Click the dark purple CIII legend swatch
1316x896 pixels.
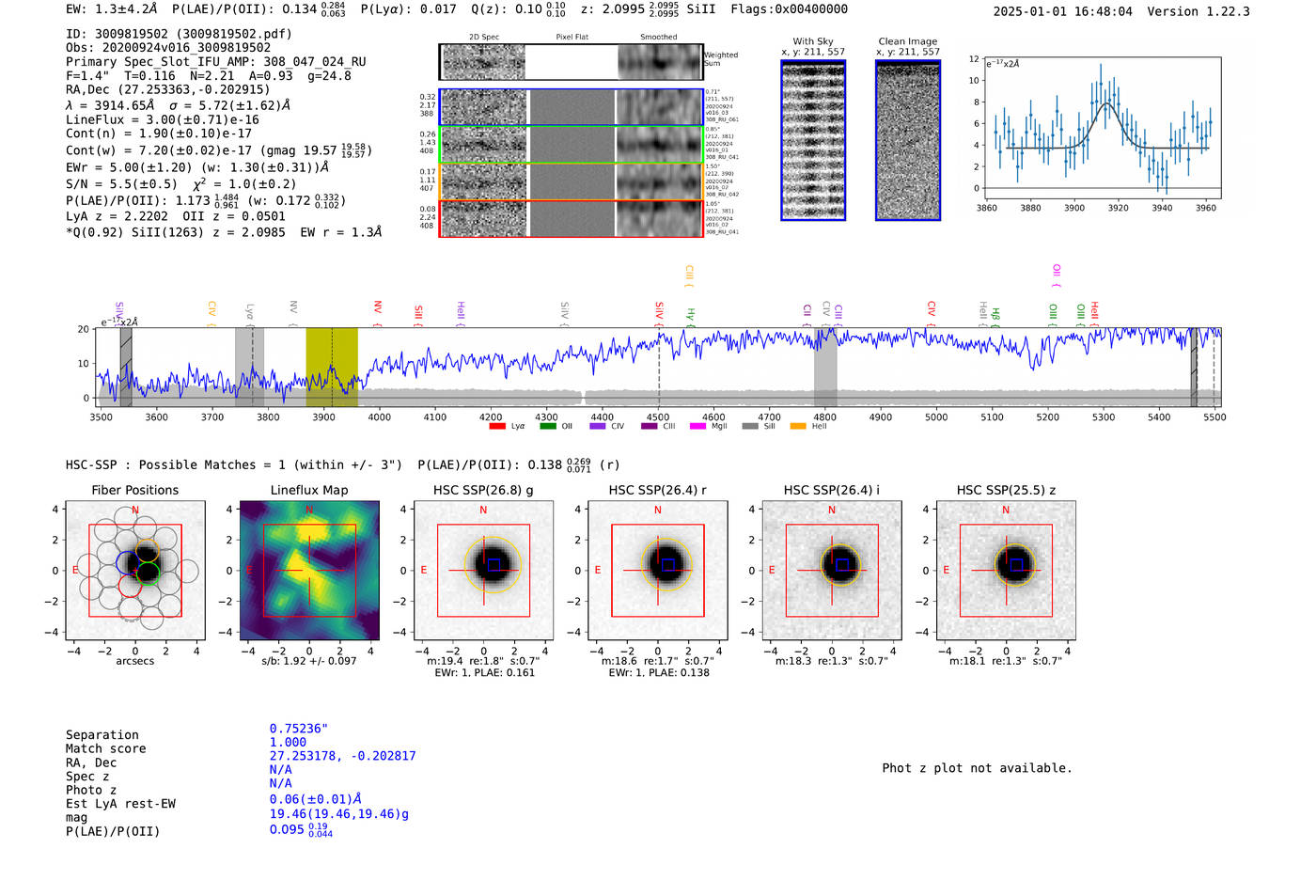click(650, 427)
